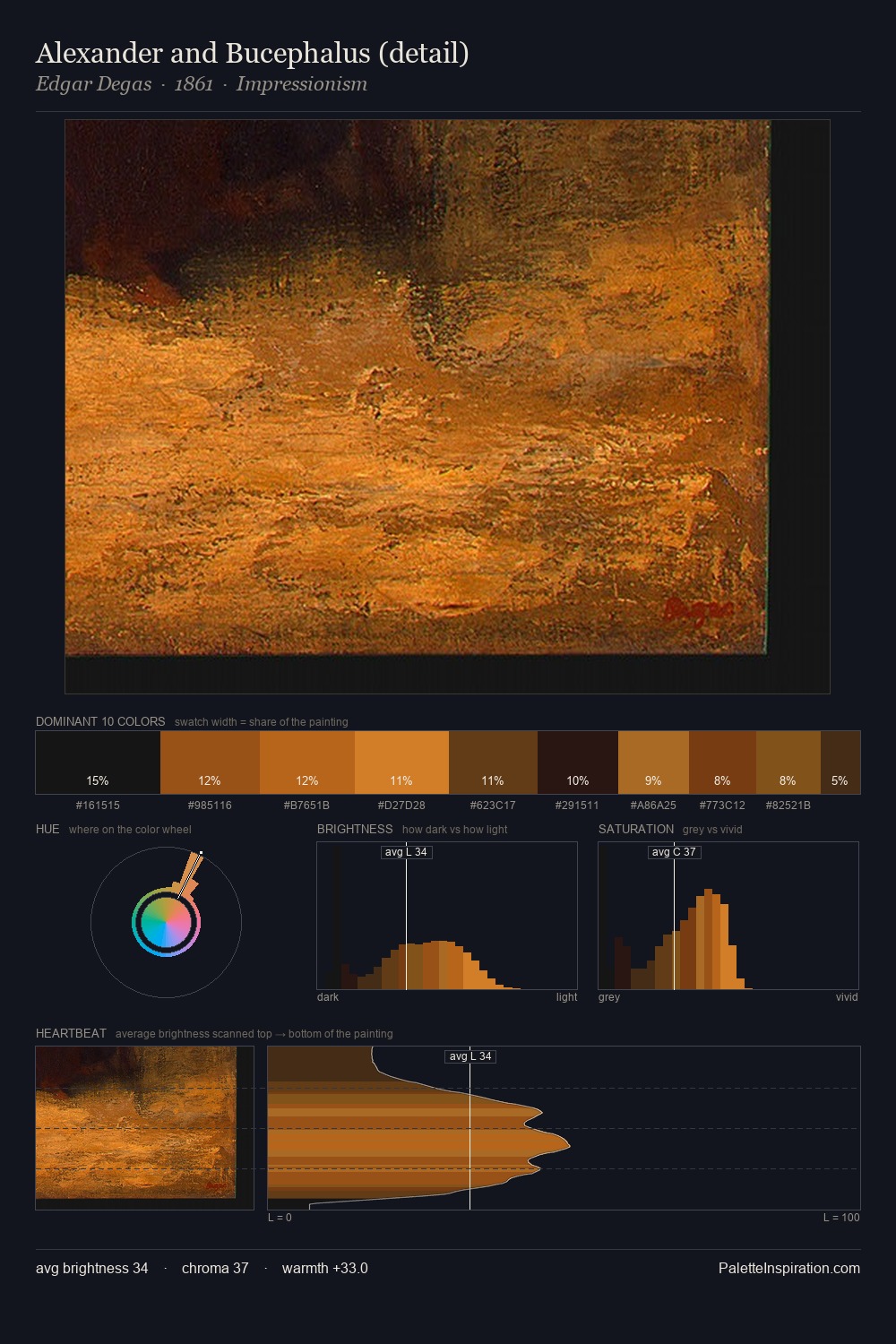Click the HEARTBEAT section heading
This screenshot has height=1344, width=896.
(71, 1033)
